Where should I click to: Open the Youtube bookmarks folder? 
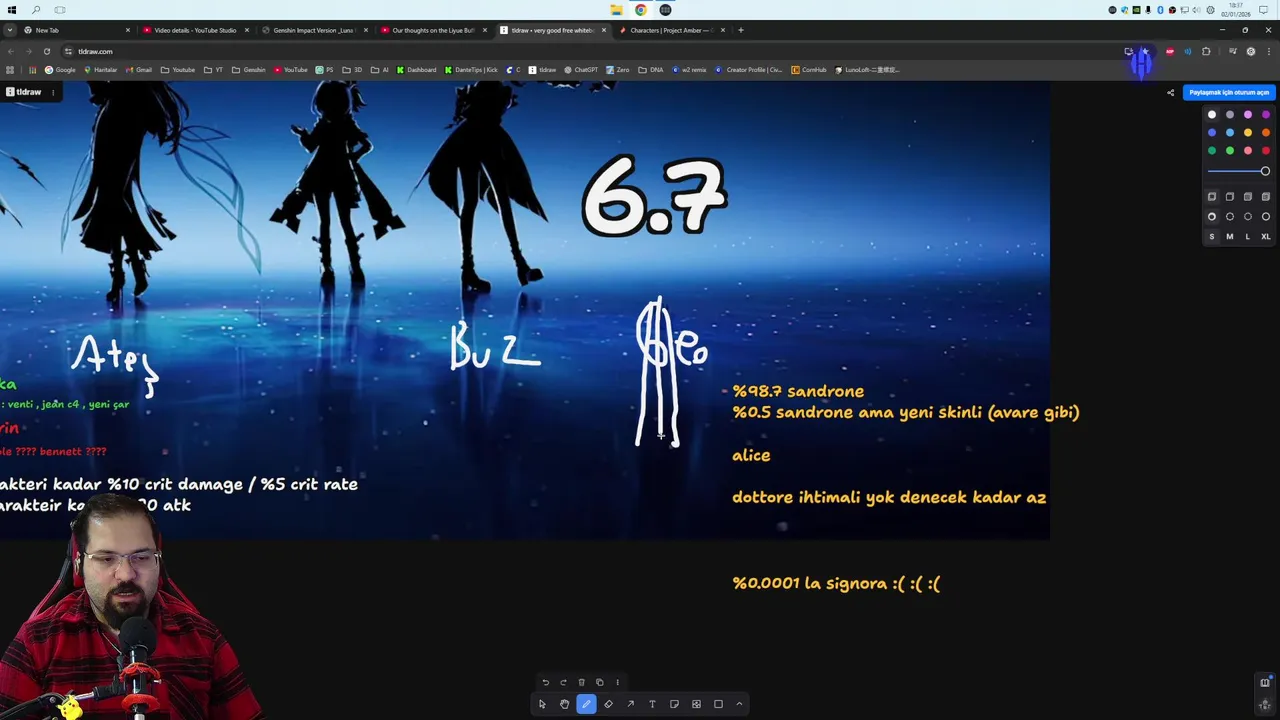click(x=178, y=70)
